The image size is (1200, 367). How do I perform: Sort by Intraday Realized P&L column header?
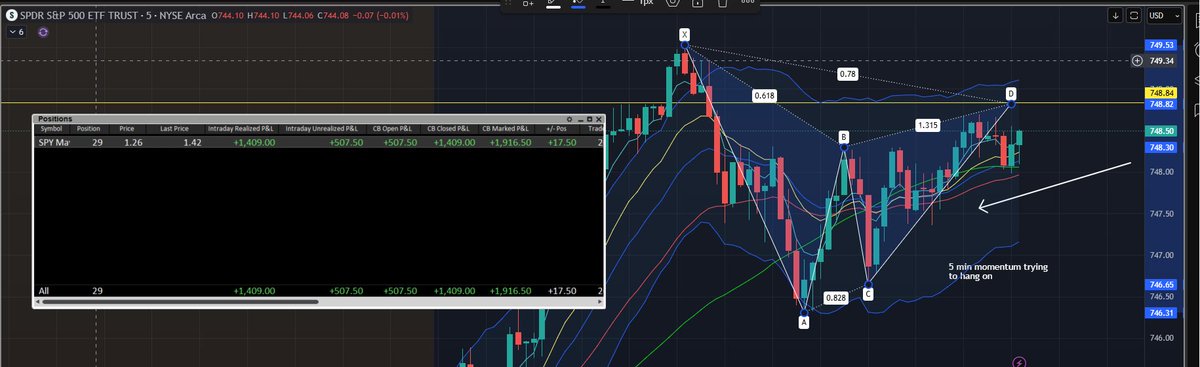pyautogui.click(x=242, y=129)
